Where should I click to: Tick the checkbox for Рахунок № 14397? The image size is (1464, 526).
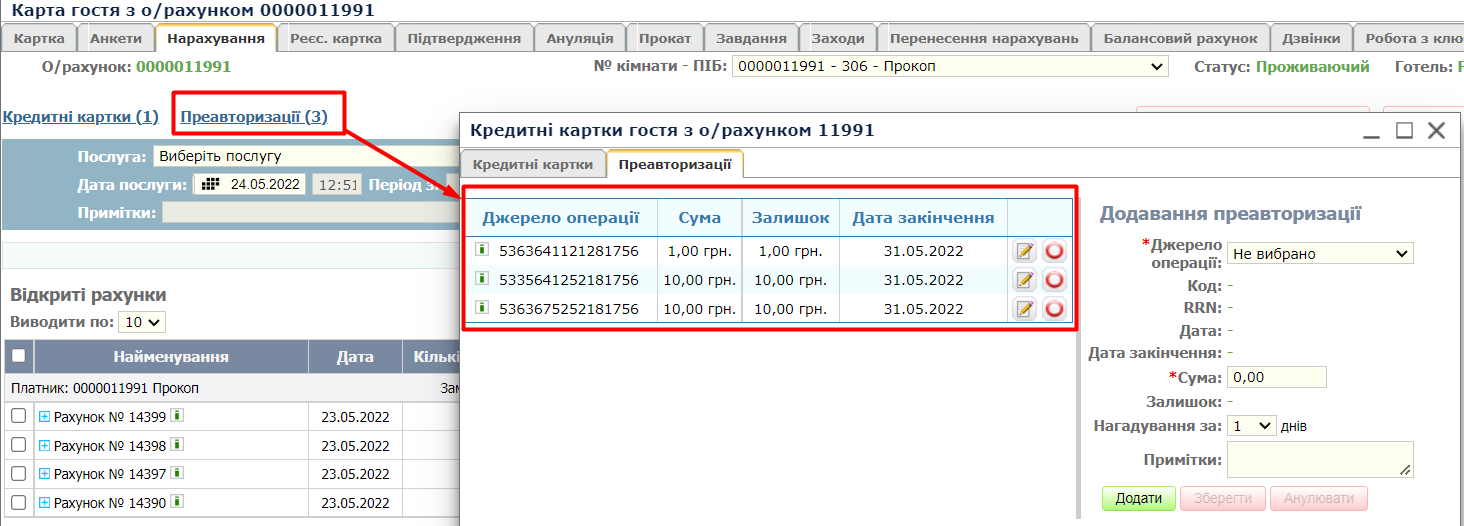(18, 473)
